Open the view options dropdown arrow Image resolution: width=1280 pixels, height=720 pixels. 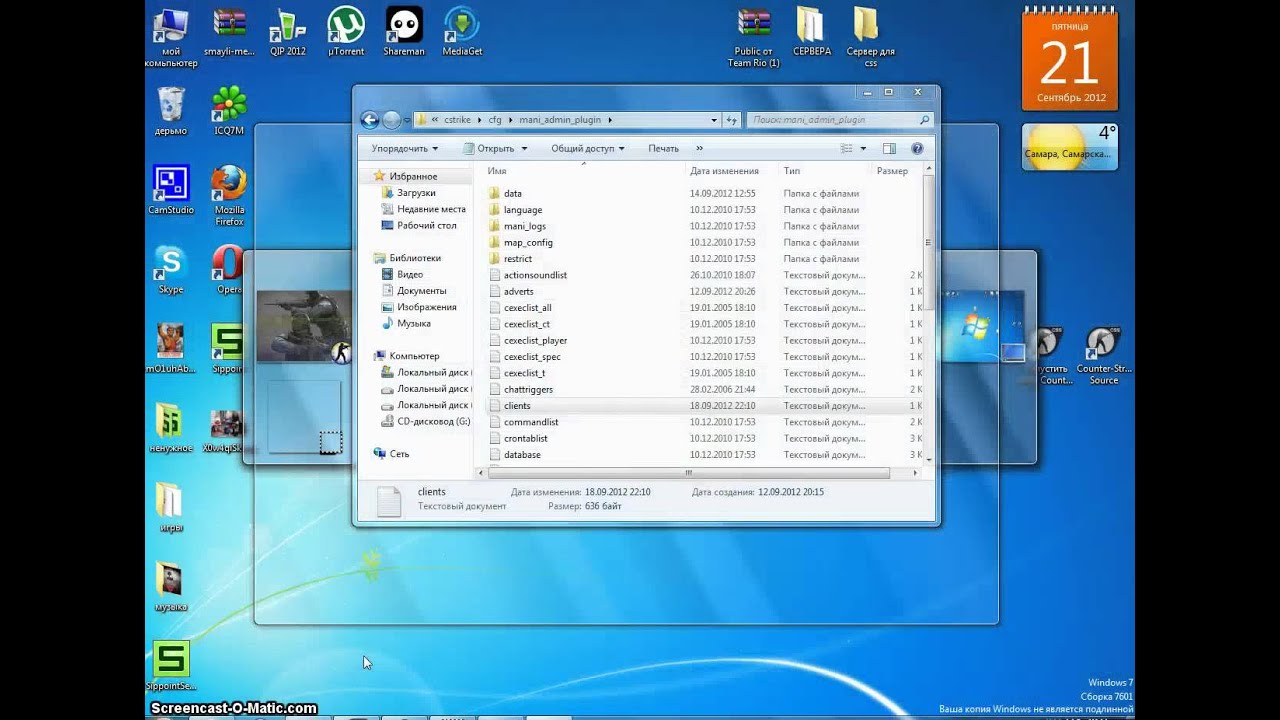863,148
